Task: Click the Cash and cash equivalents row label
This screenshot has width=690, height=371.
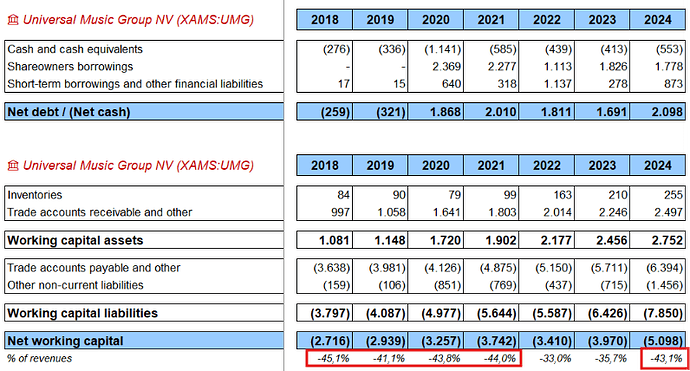Action: pos(75,49)
